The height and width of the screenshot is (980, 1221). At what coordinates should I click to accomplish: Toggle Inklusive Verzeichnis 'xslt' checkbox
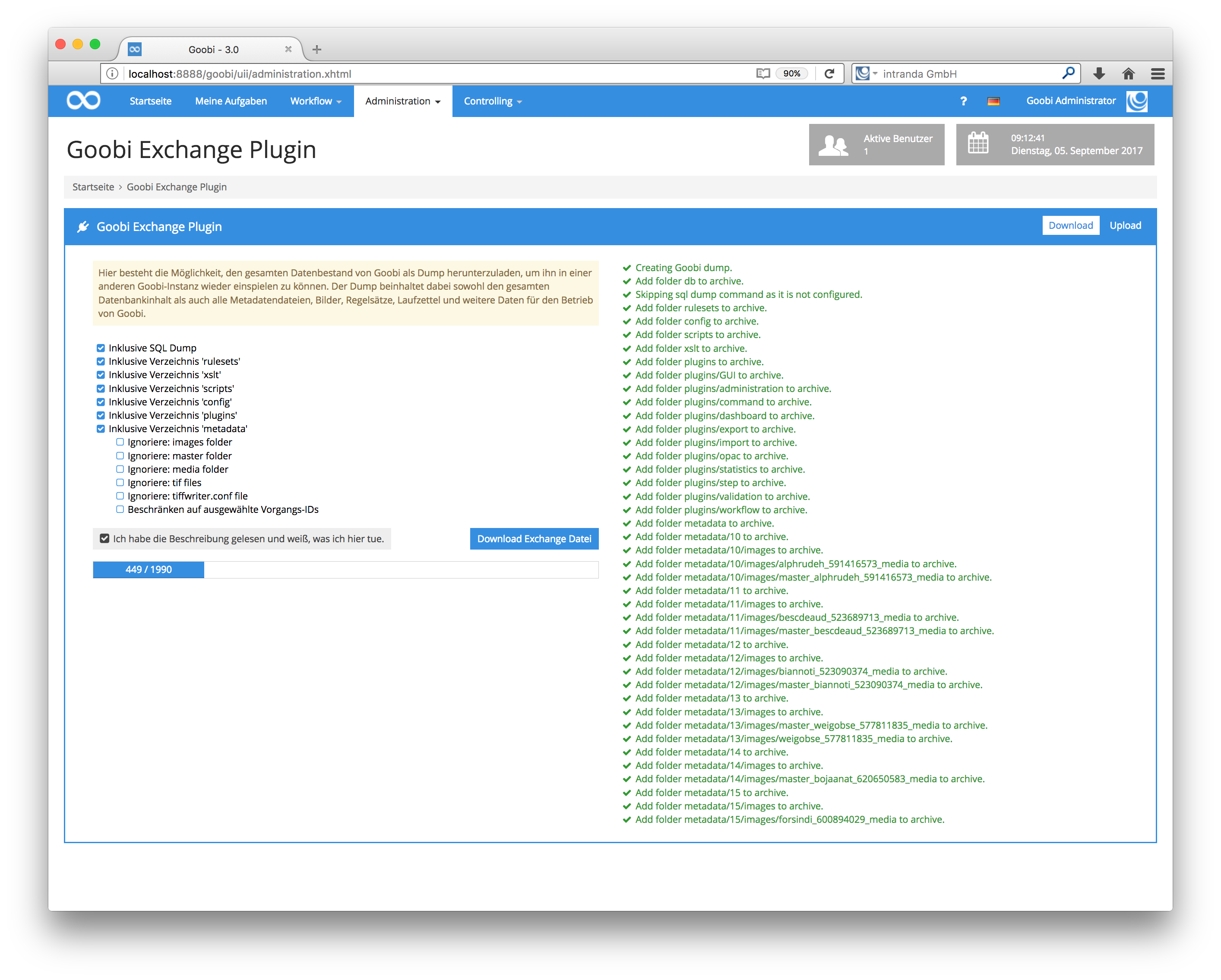coord(101,375)
